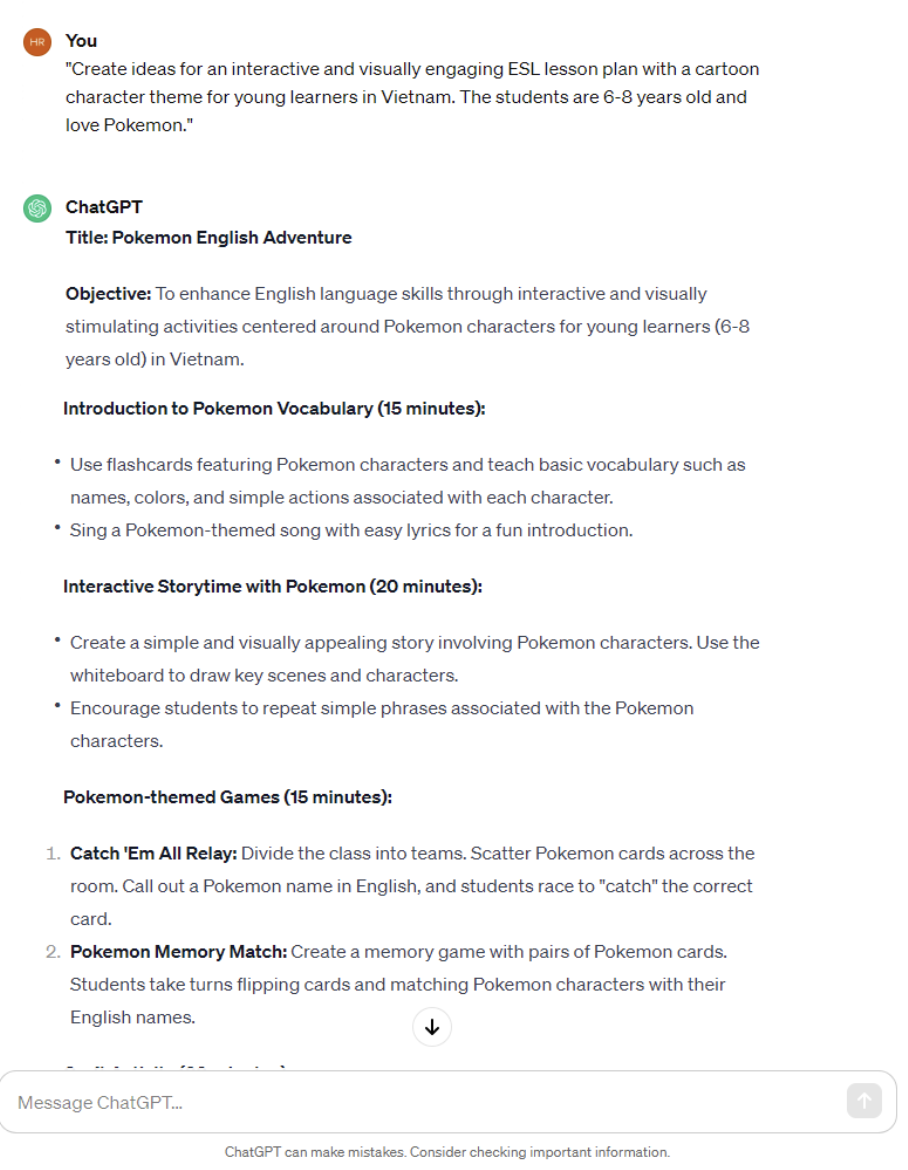
Task: Select the ChatGPT sender name label
Action: [103, 207]
